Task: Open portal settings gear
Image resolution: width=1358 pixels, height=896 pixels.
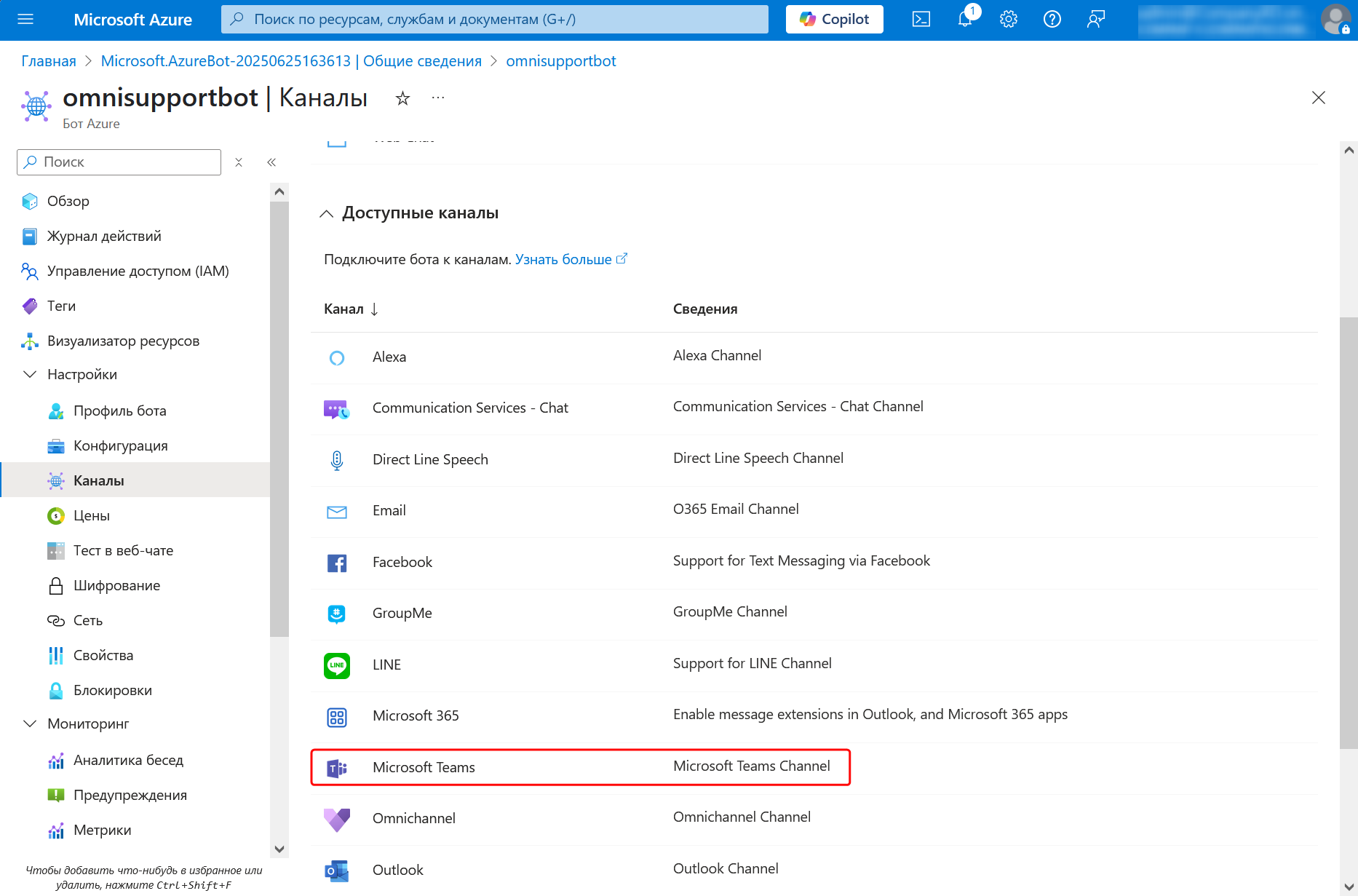Action: pyautogui.click(x=1009, y=20)
